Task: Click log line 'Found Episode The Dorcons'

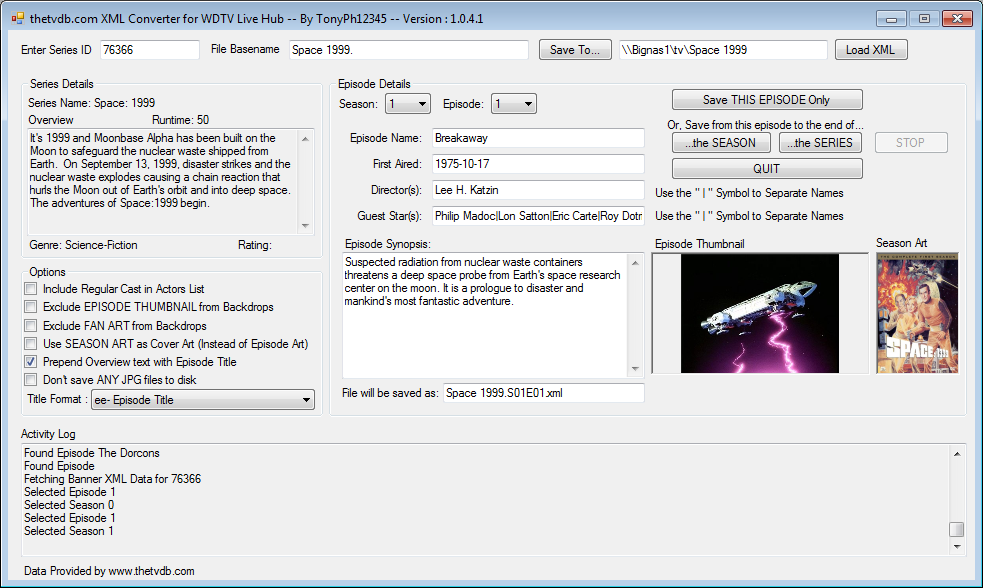Action: (92, 453)
